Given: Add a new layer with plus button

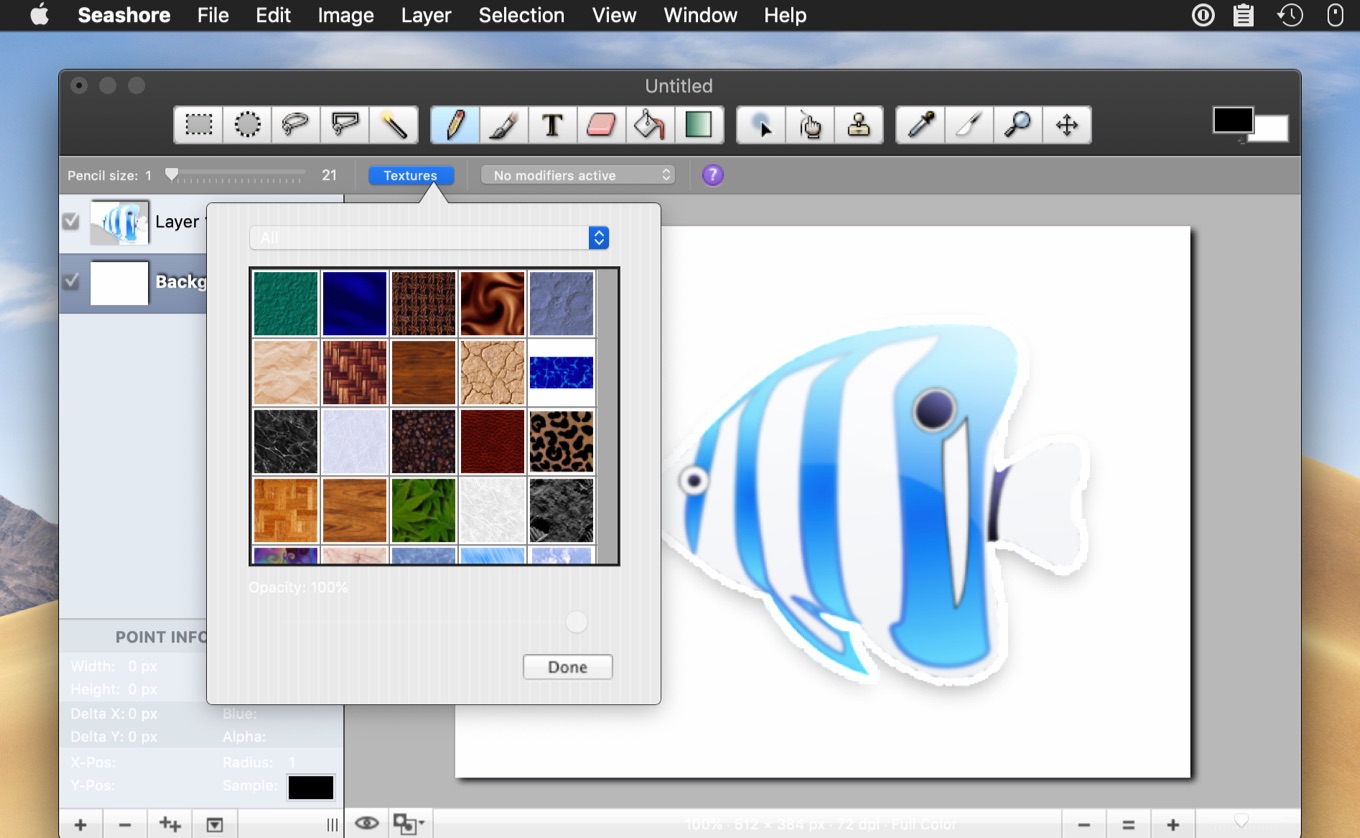Looking at the screenshot, I should coord(81,825).
